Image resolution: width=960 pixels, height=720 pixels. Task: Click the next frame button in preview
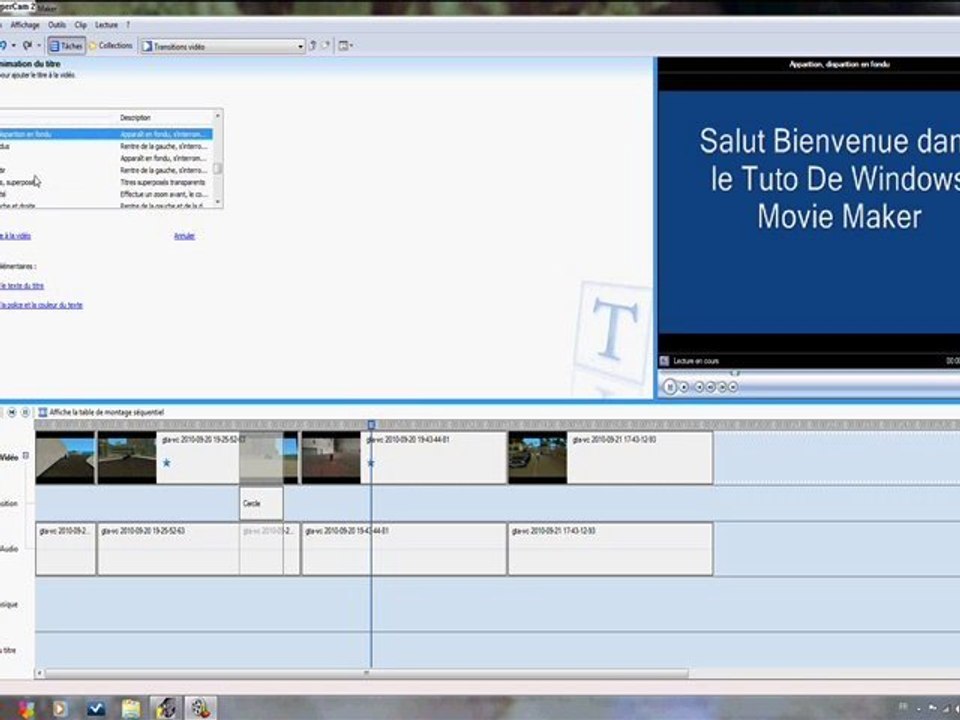722,387
